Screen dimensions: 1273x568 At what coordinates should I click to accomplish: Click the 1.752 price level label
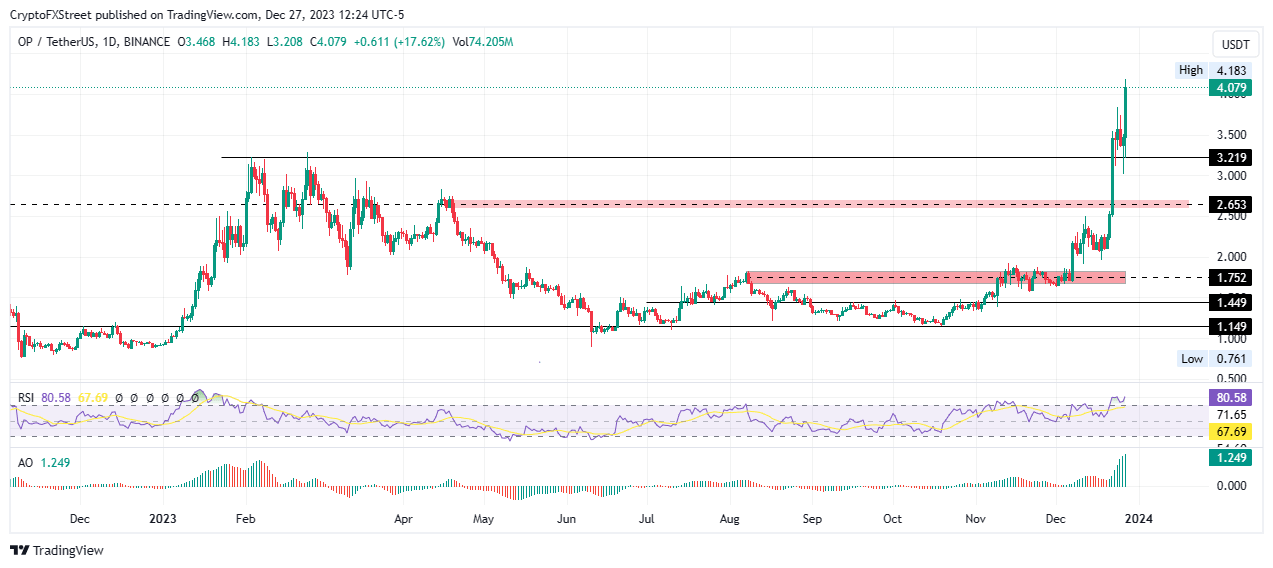(x=1227, y=277)
